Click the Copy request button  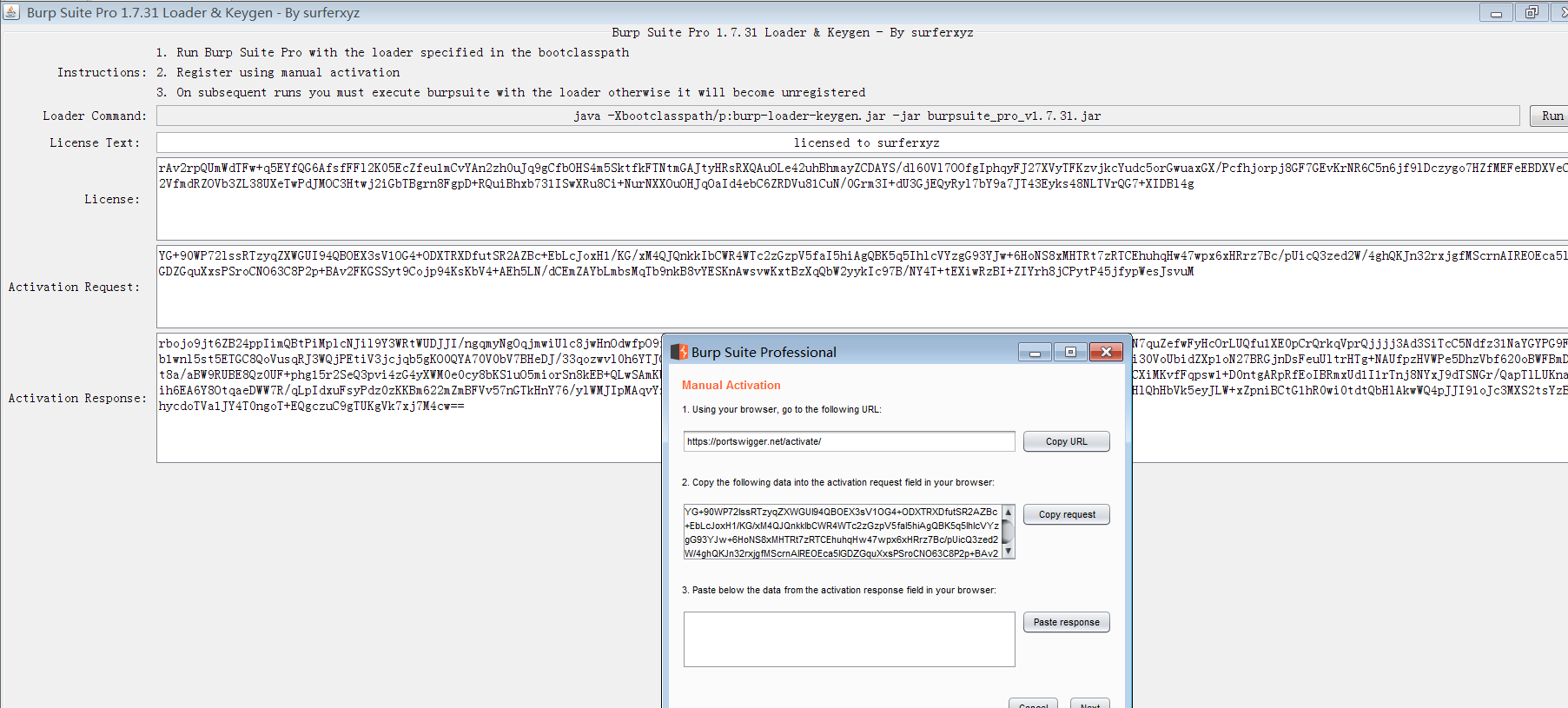1066,514
